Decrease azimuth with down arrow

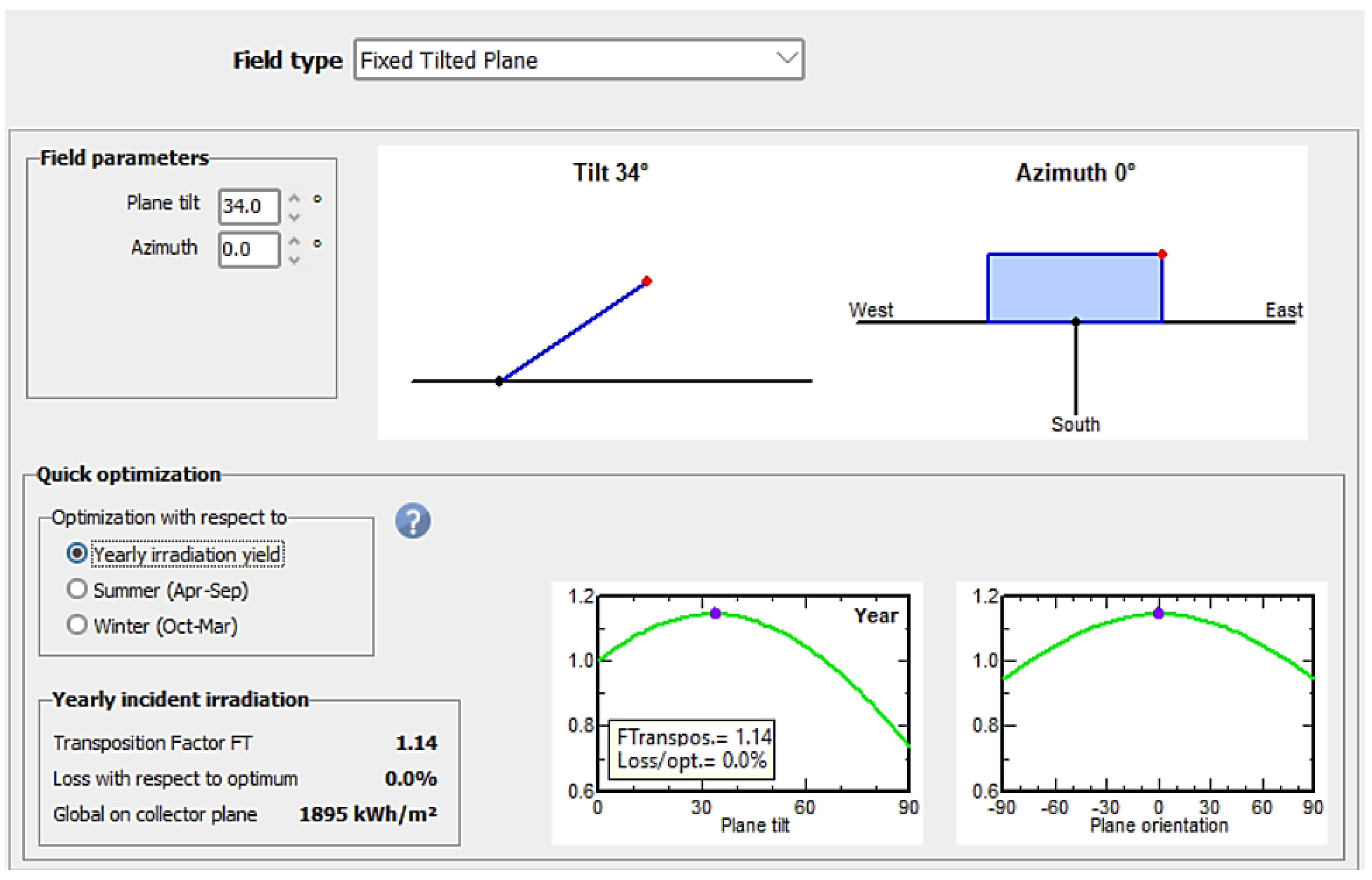click(x=294, y=260)
